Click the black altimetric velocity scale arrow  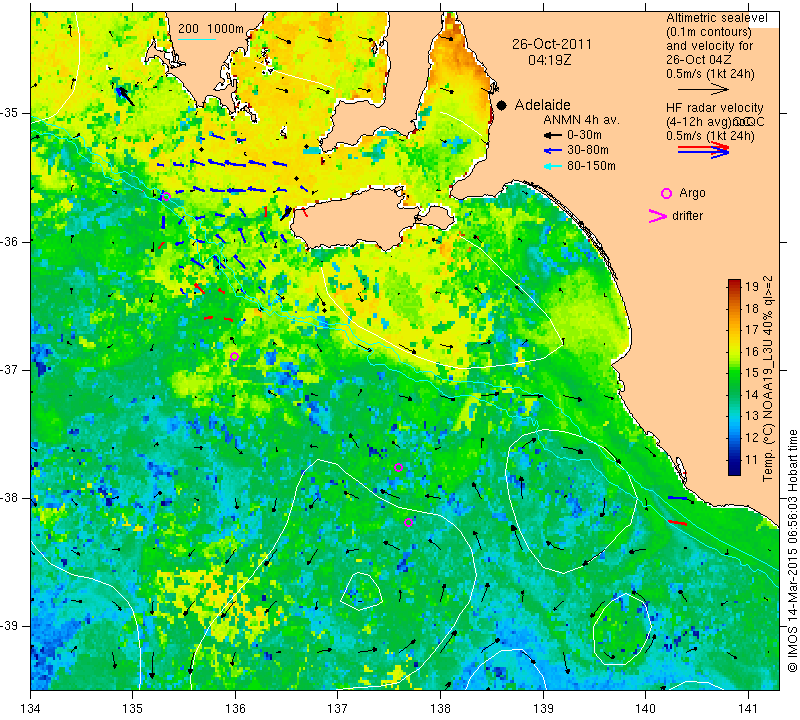[703, 89]
